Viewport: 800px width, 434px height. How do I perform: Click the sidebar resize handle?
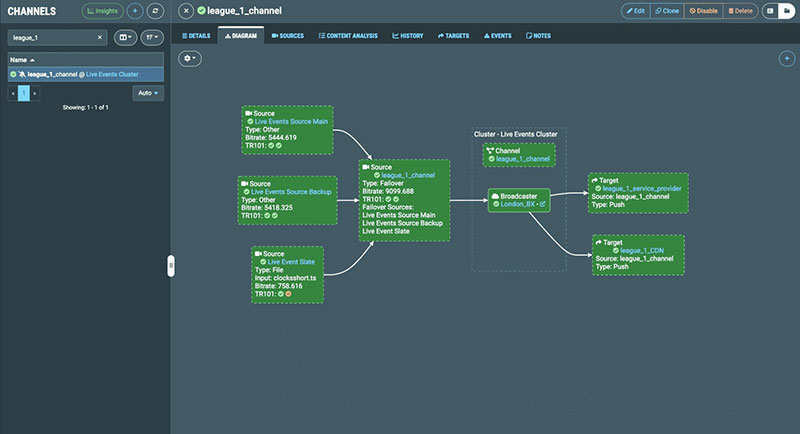pyautogui.click(x=171, y=264)
